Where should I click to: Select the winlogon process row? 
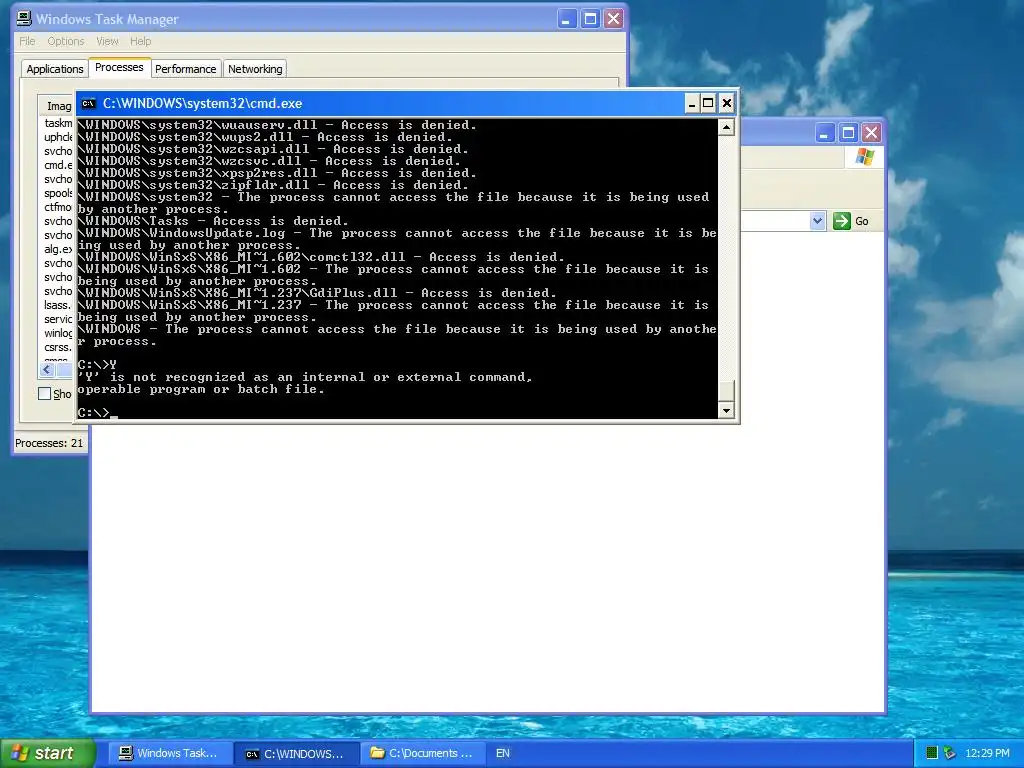[x=58, y=333]
